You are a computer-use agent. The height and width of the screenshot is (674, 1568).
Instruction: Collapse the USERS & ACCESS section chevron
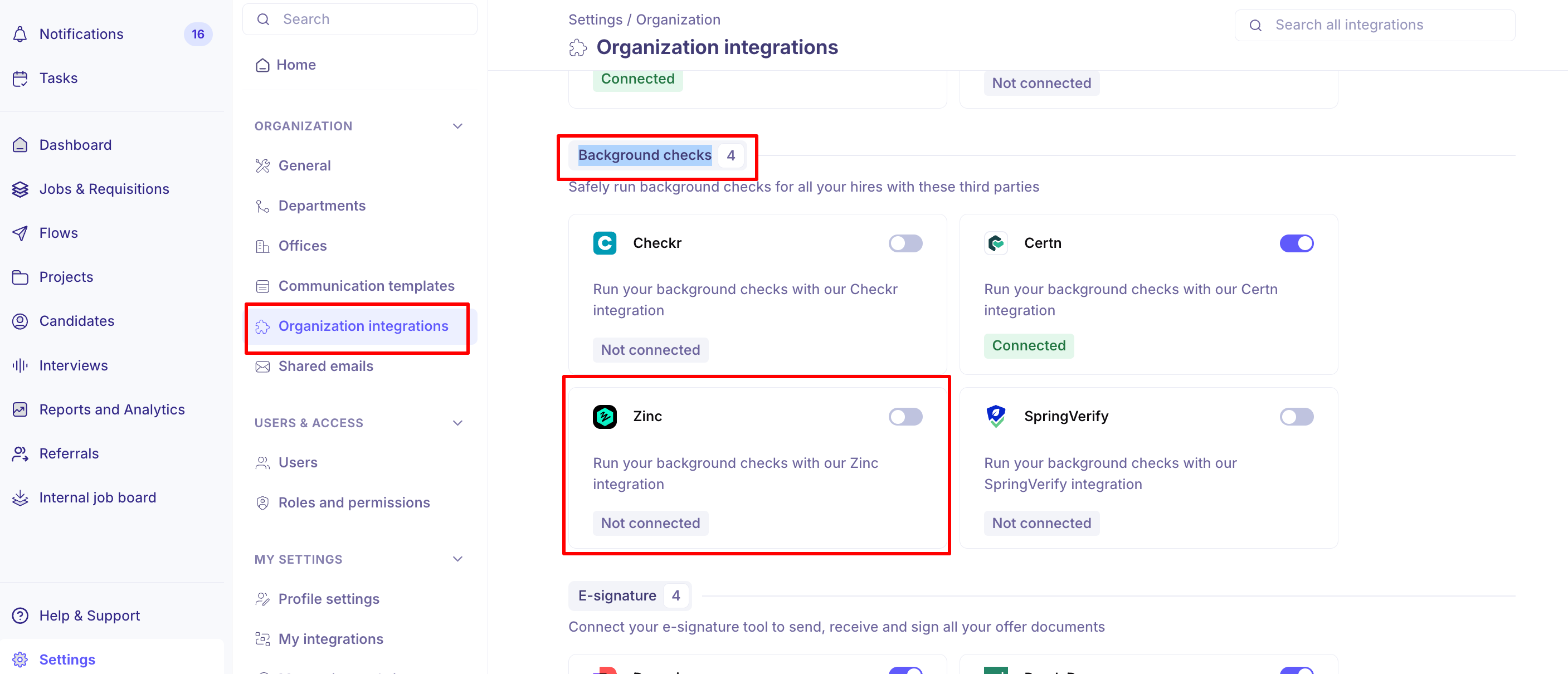(457, 423)
